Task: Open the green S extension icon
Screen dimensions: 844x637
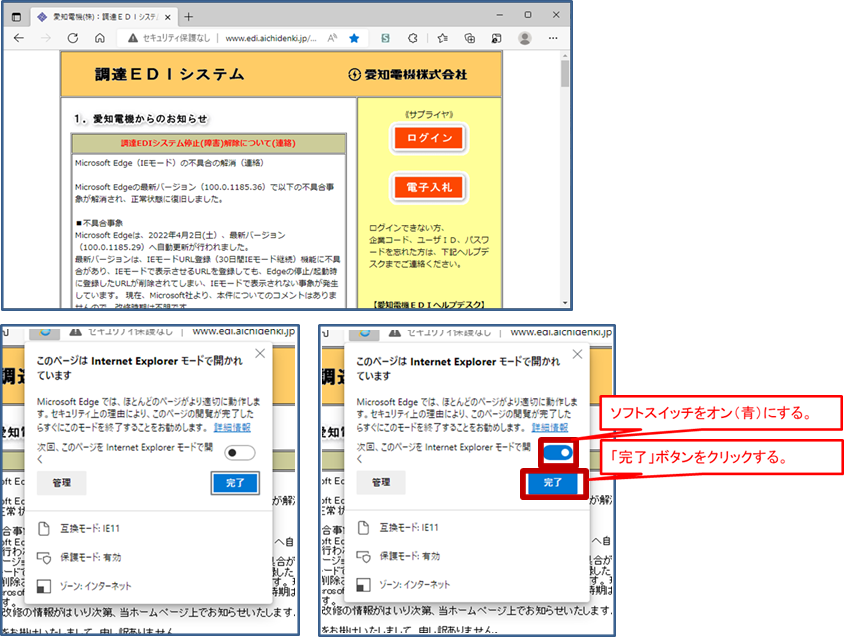Action: 385,38
